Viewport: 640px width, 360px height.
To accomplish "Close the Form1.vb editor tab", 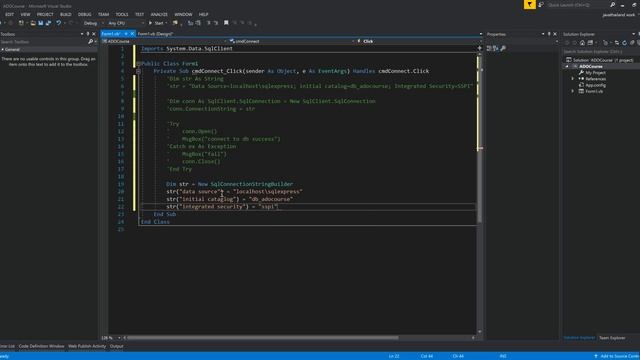I will coord(132,34).
